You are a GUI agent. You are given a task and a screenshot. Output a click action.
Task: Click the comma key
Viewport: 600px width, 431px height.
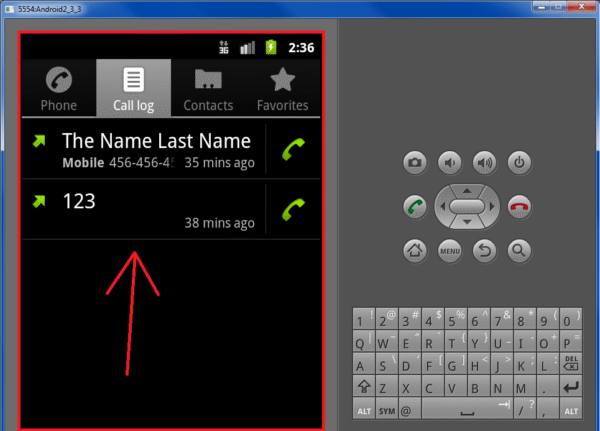click(548, 408)
